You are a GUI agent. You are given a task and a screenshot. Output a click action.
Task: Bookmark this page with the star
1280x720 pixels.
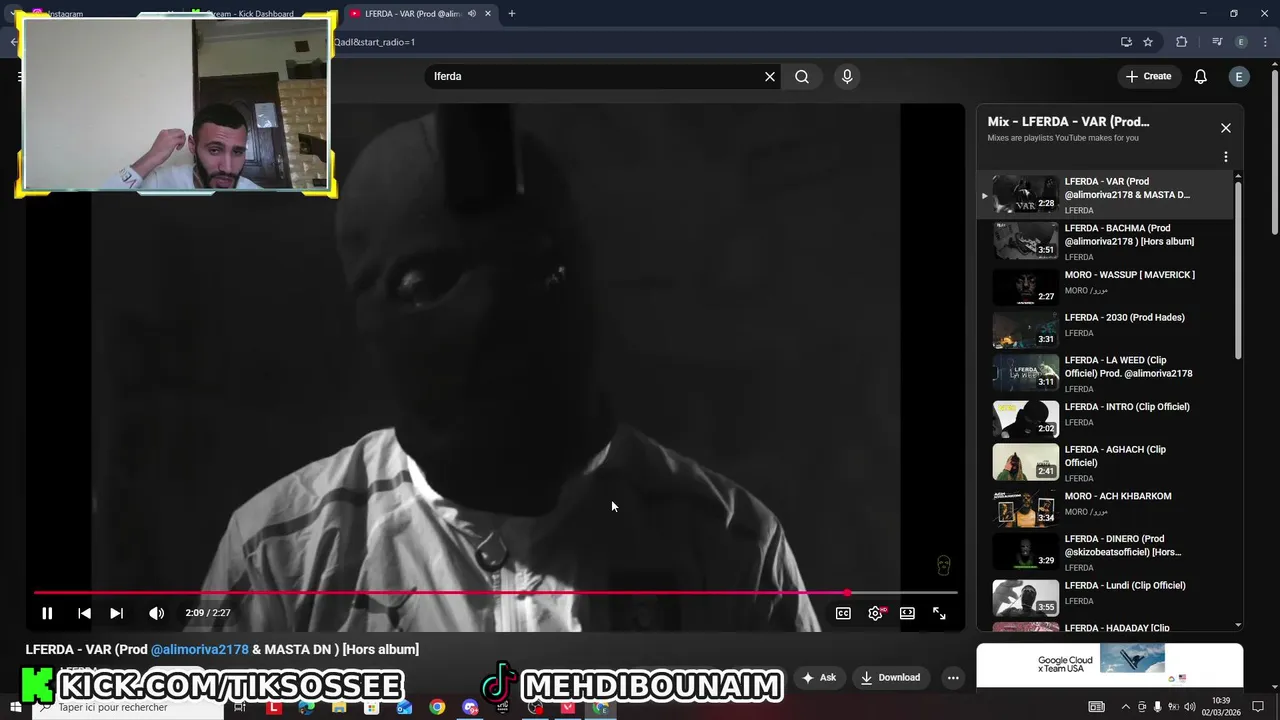pyautogui.click(x=1148, y=42)
